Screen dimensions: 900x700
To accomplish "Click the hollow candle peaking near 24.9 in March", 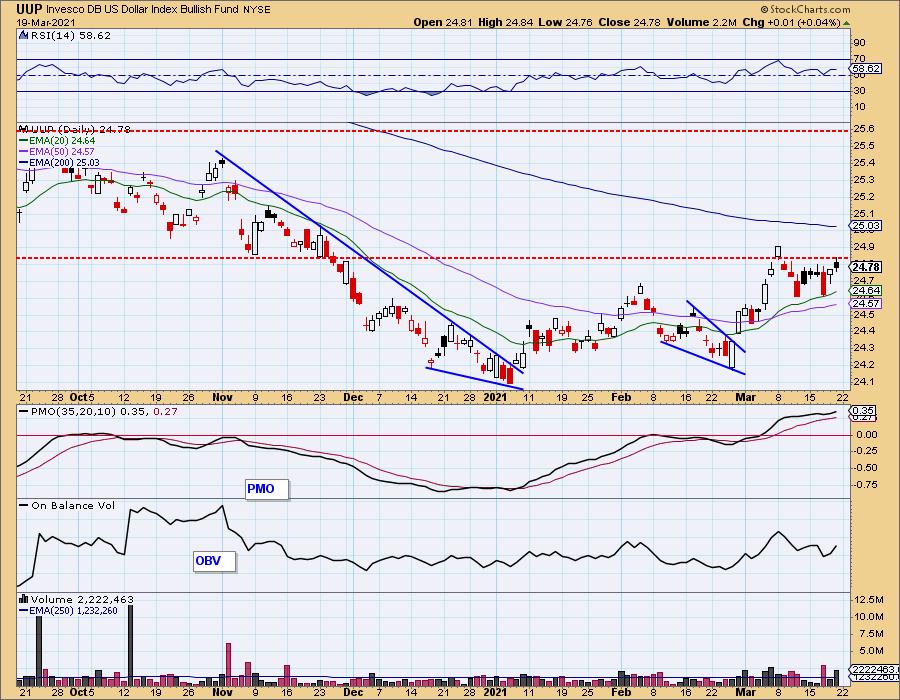I will pyautogui.click(x=778, y=251).
